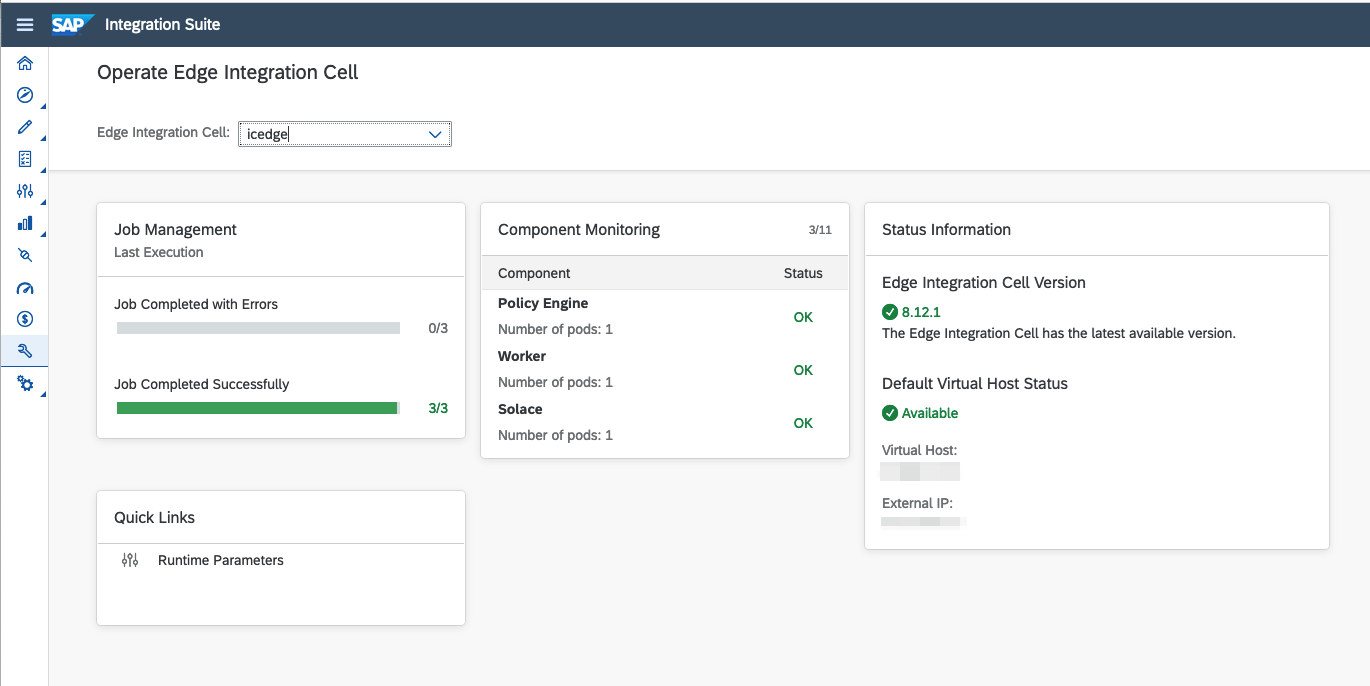The height and width of the screenshot is (686, 1370).
Task: Select the Worker component row
Action: click(x=665, y=369)
